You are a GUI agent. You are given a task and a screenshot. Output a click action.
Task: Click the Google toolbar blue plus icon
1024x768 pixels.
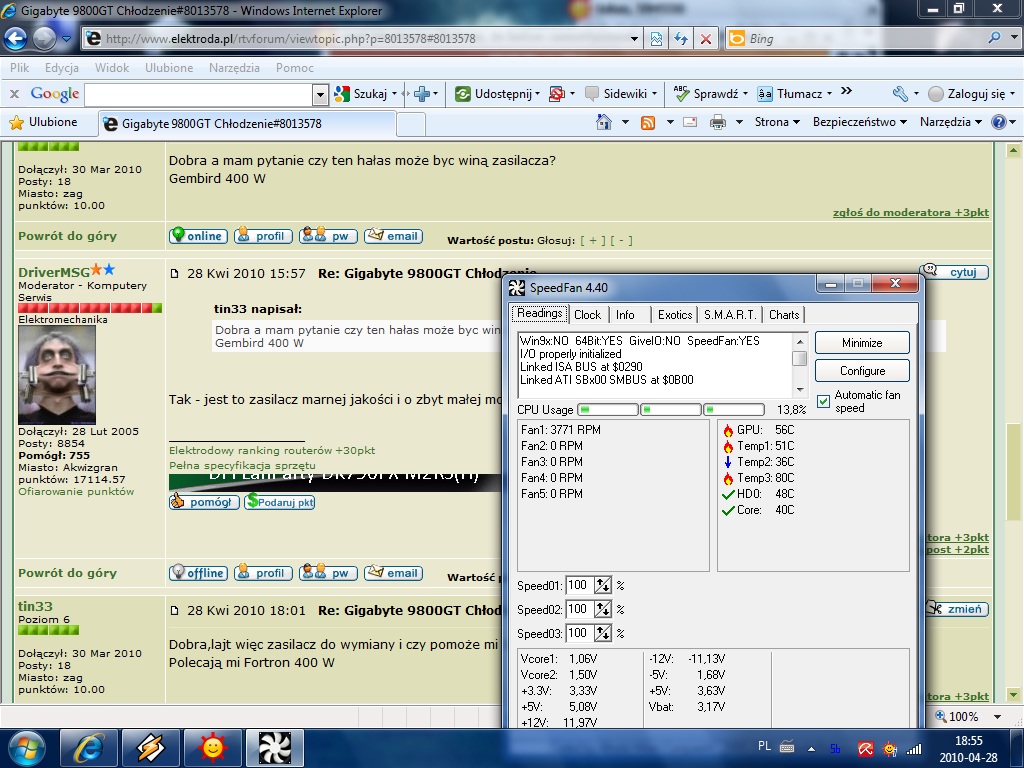pyautogui.click(x=422, y=94)
